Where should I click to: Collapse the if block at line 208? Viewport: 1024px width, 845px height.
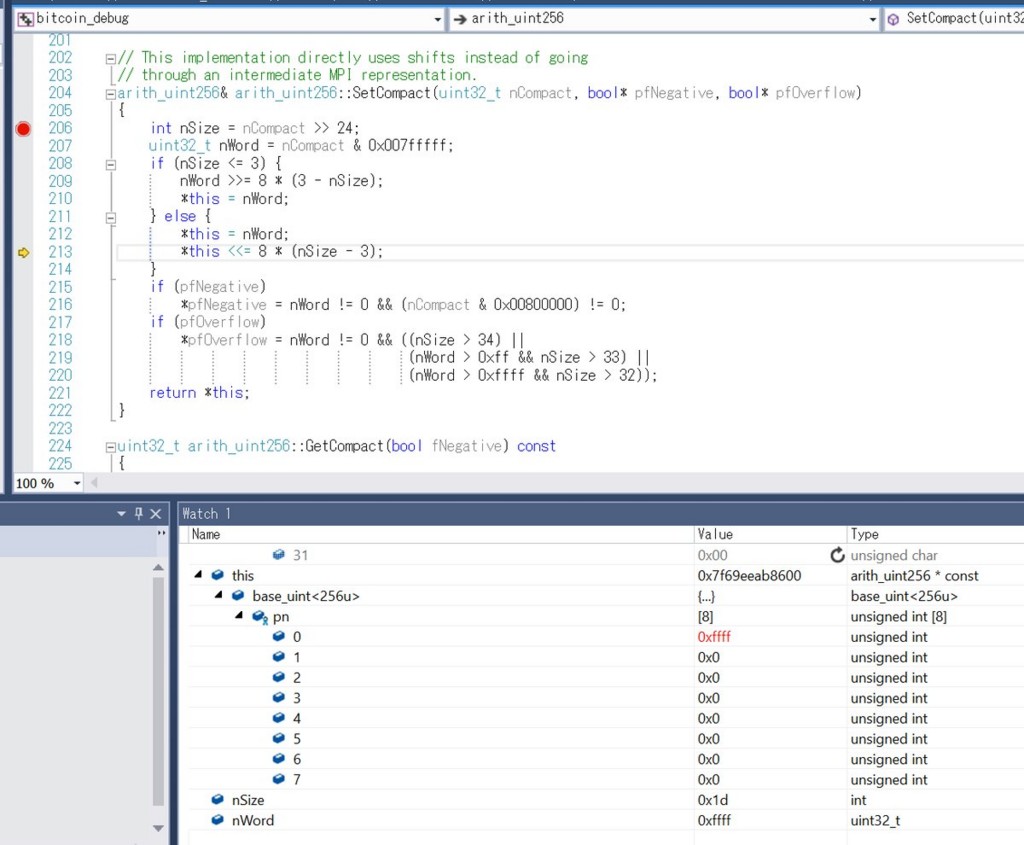(x=110, y=165)
